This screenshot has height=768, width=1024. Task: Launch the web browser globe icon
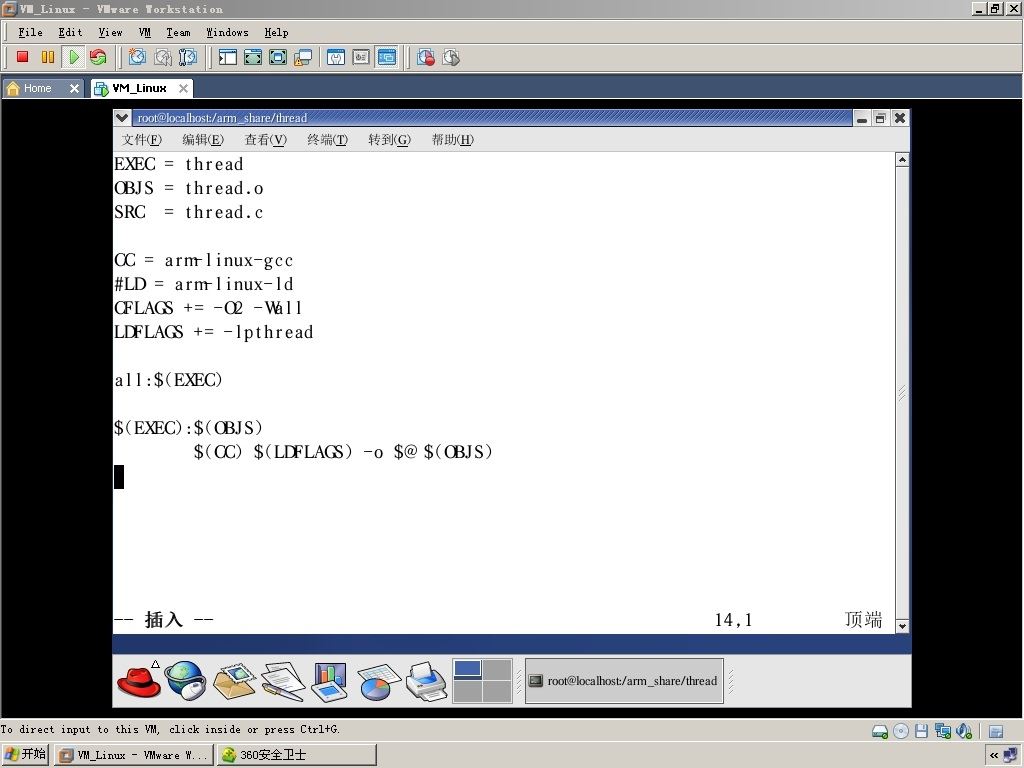coord(185,680)
